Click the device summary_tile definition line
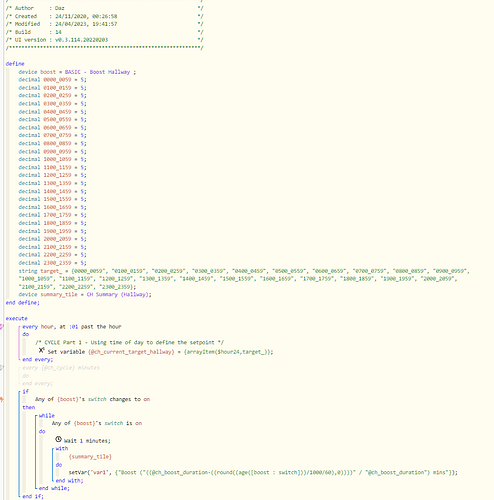 85,295
